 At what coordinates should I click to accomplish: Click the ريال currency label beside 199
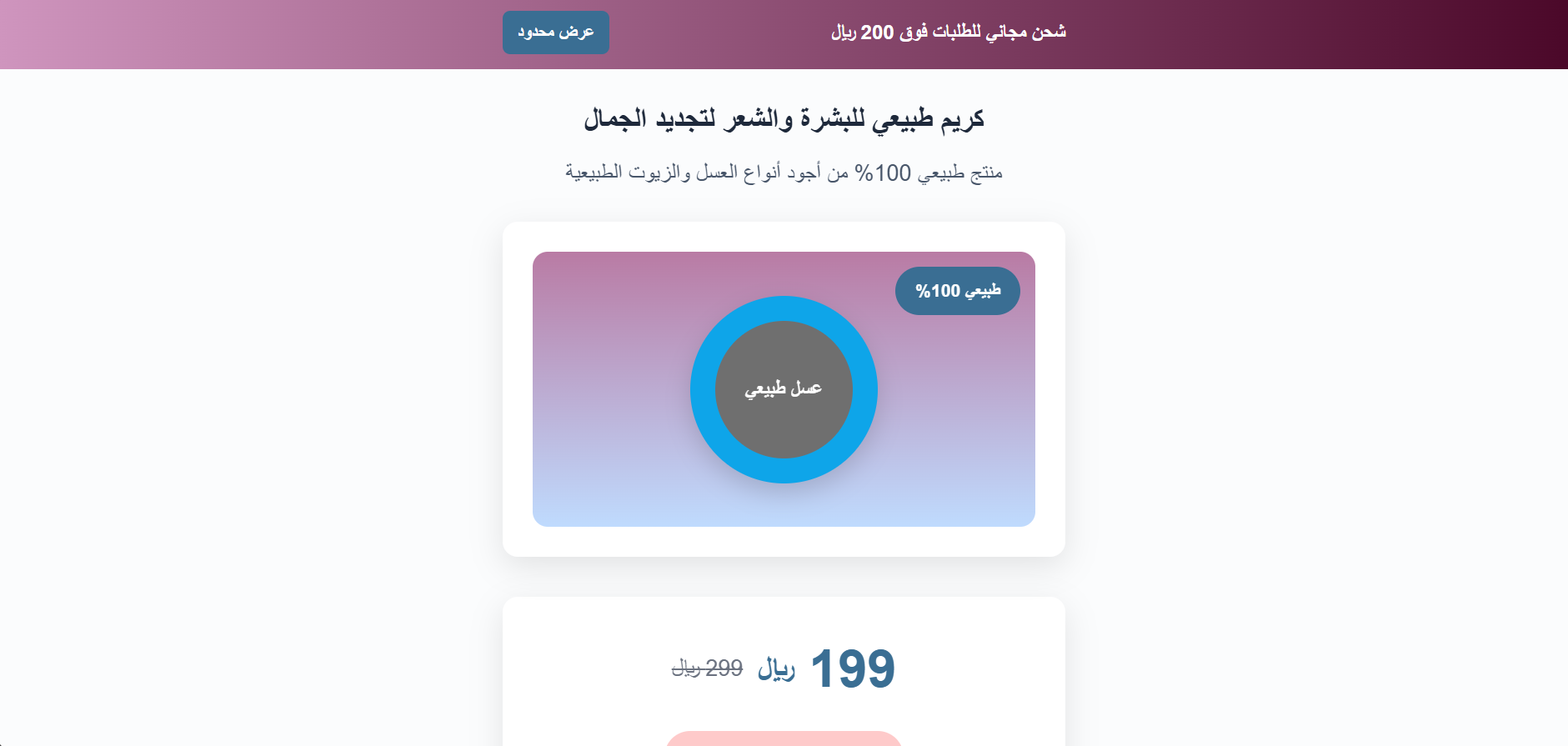(x=776, y=668)
